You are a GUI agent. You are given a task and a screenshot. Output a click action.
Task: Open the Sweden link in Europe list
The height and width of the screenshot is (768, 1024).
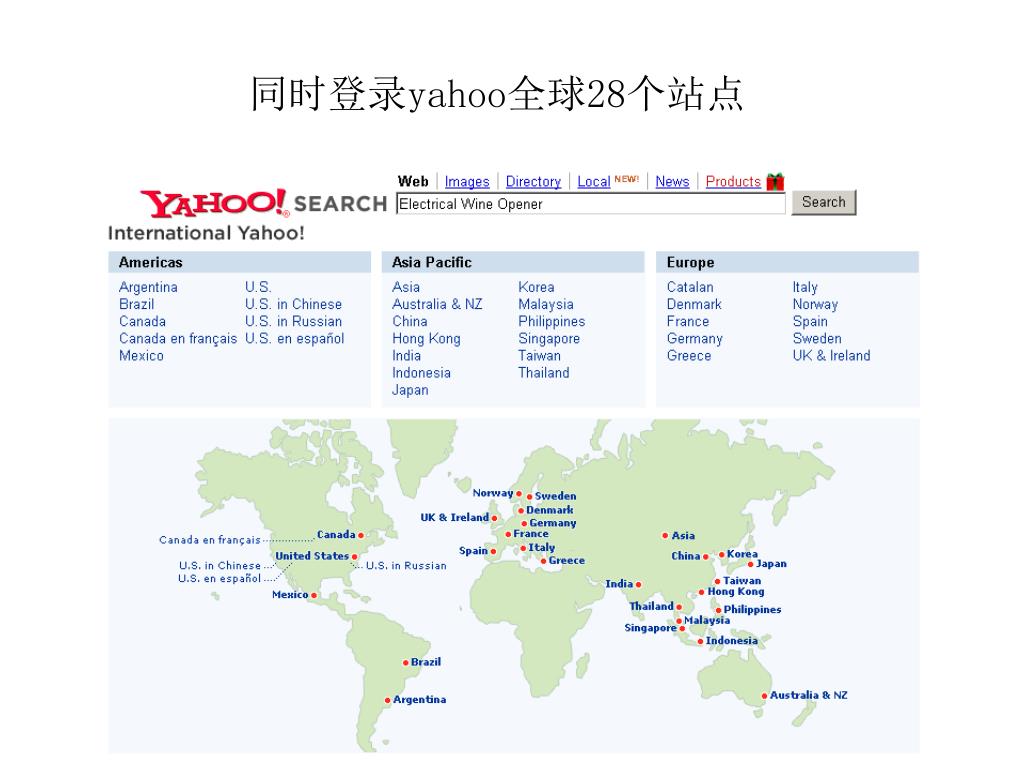[x=817, y=338]
